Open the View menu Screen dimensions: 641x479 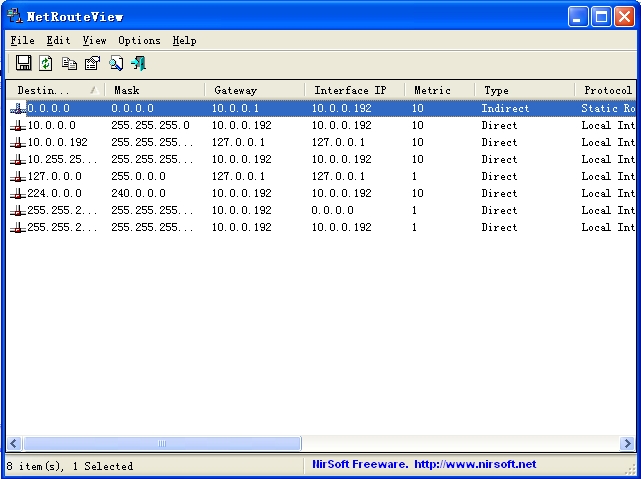point(94,40)
